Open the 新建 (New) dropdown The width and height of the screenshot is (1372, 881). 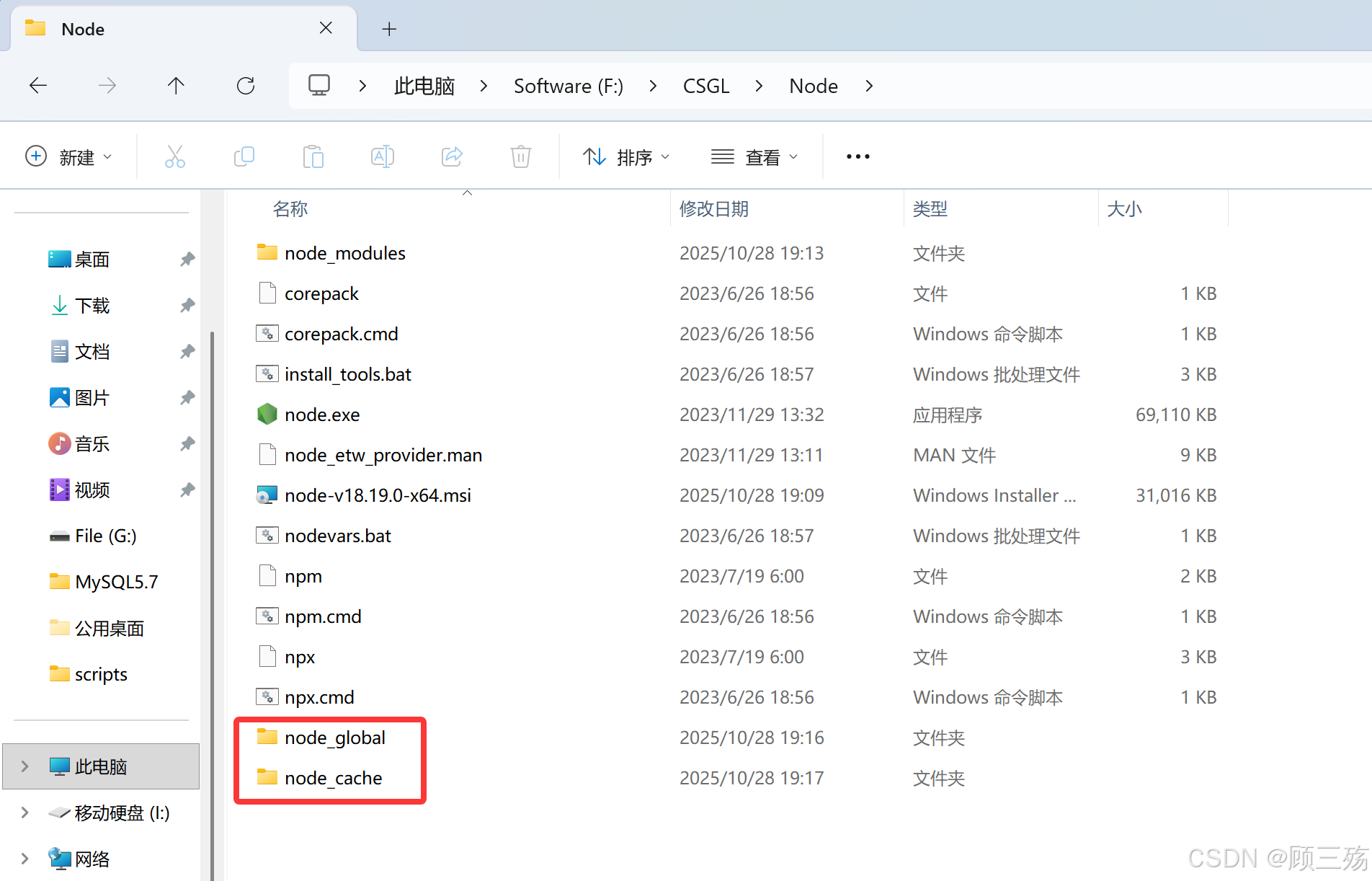point(68,156)
